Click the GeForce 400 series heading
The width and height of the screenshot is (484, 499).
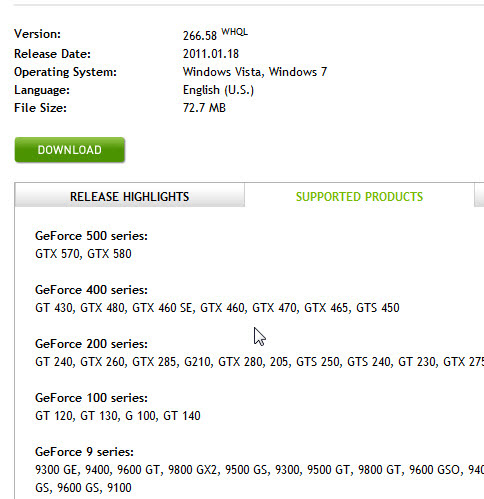(91, 290)
